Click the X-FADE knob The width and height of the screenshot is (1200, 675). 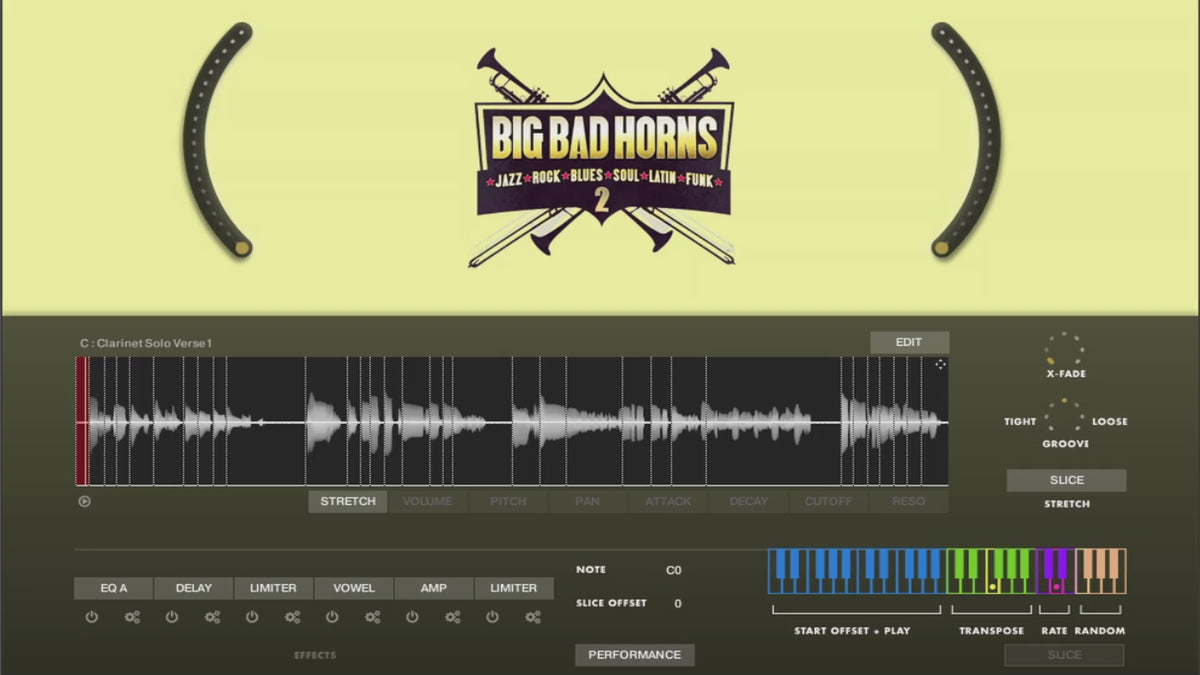point(1064,350)
